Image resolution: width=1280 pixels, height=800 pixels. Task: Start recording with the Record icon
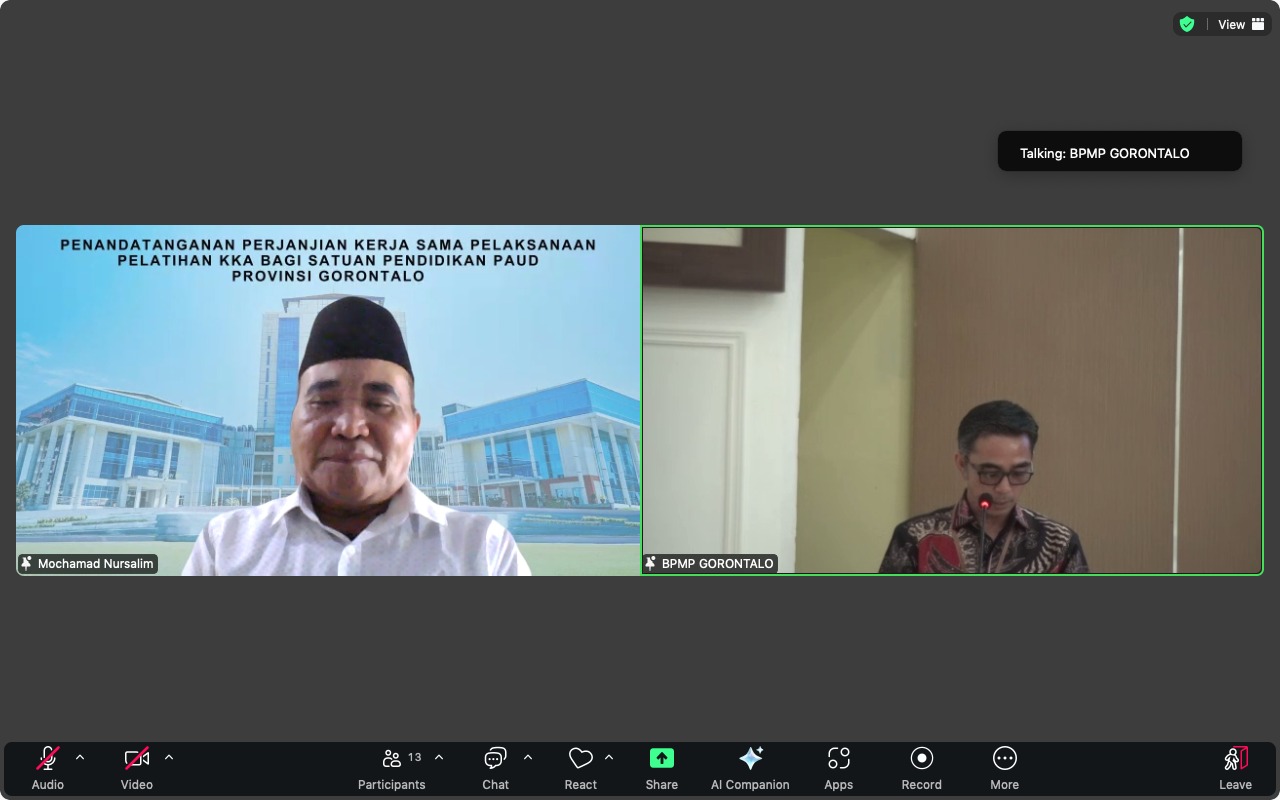pyautogui.click(x=922, y=758)
